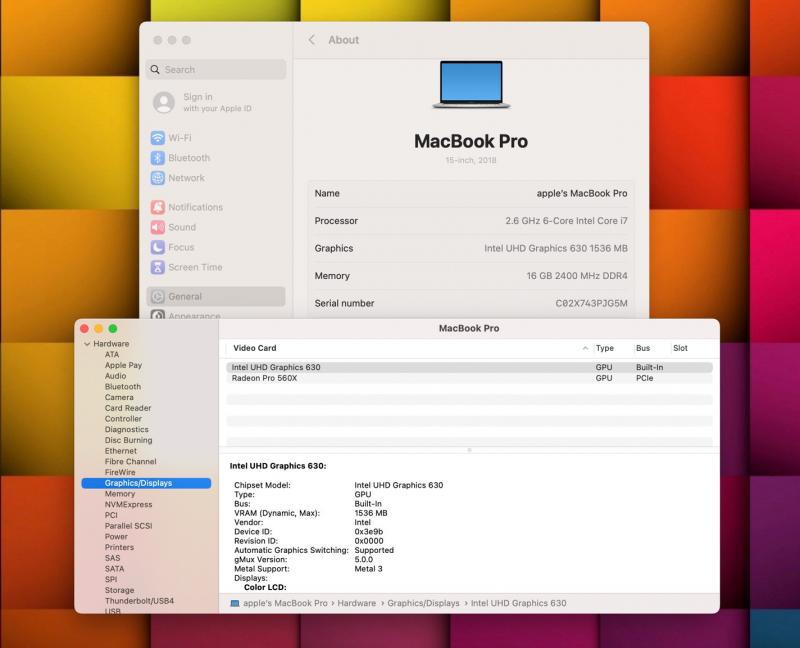This screenshot has width=800, height=648.
Task: Select Printers in the Hardware list
Action: tap(119, 547)
